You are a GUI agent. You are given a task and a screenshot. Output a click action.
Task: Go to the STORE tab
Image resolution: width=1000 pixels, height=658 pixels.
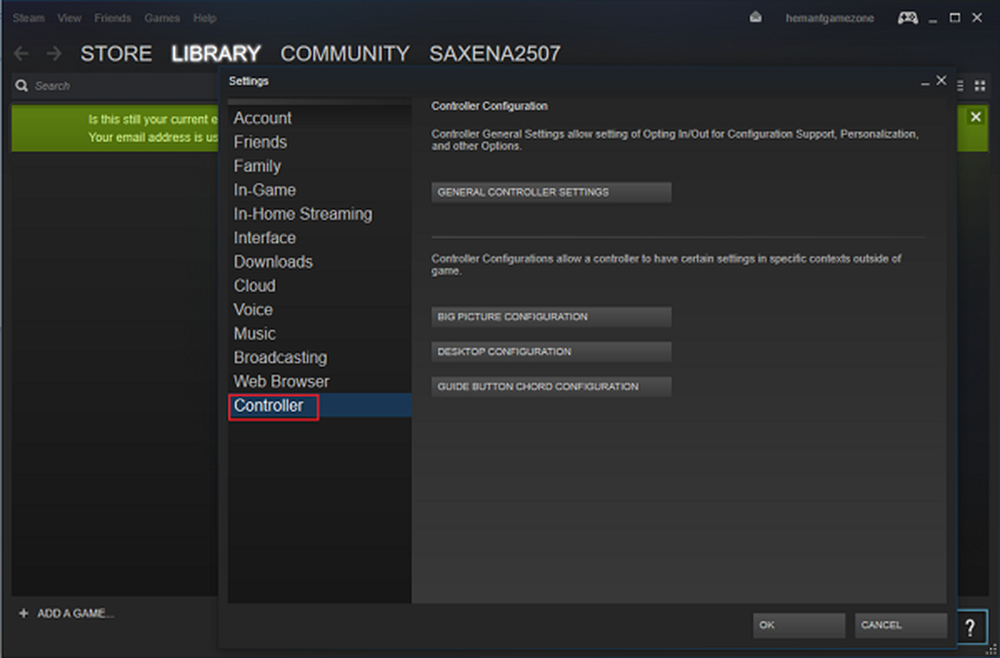click(x=116, y=54)
